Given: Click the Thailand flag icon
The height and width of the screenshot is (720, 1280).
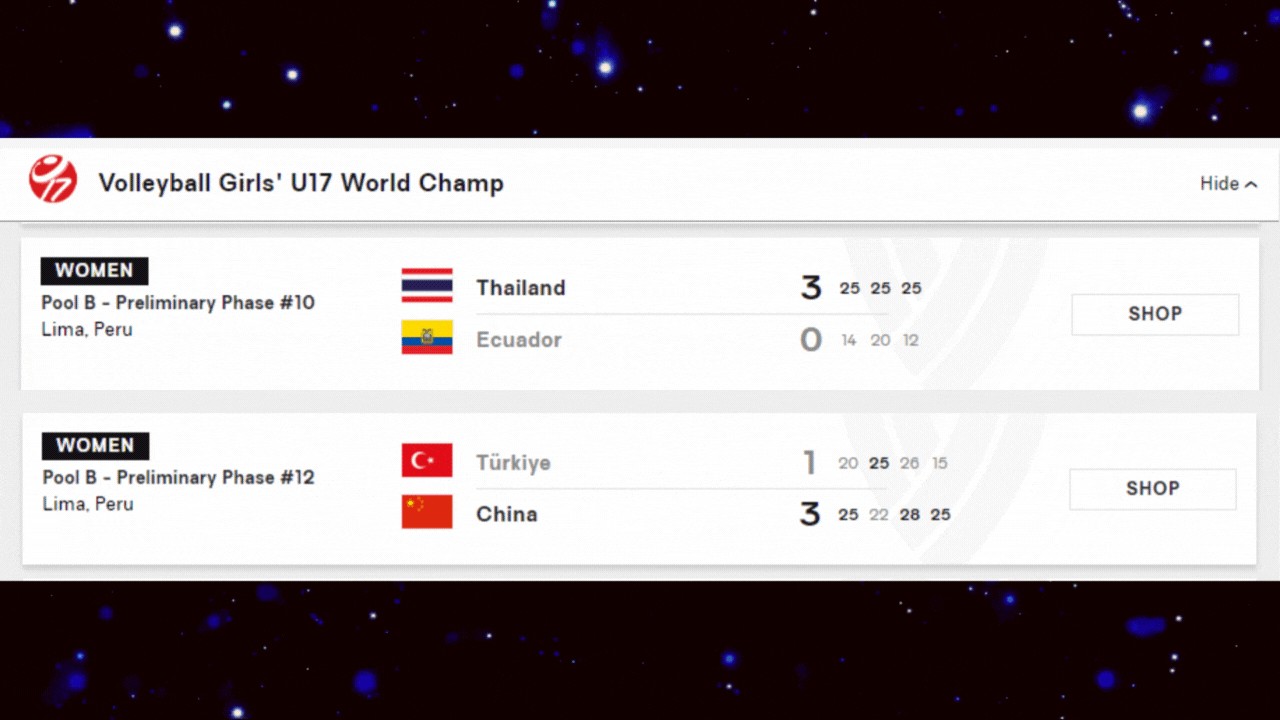Looking at the screenshot, I should tap(427, 286).
